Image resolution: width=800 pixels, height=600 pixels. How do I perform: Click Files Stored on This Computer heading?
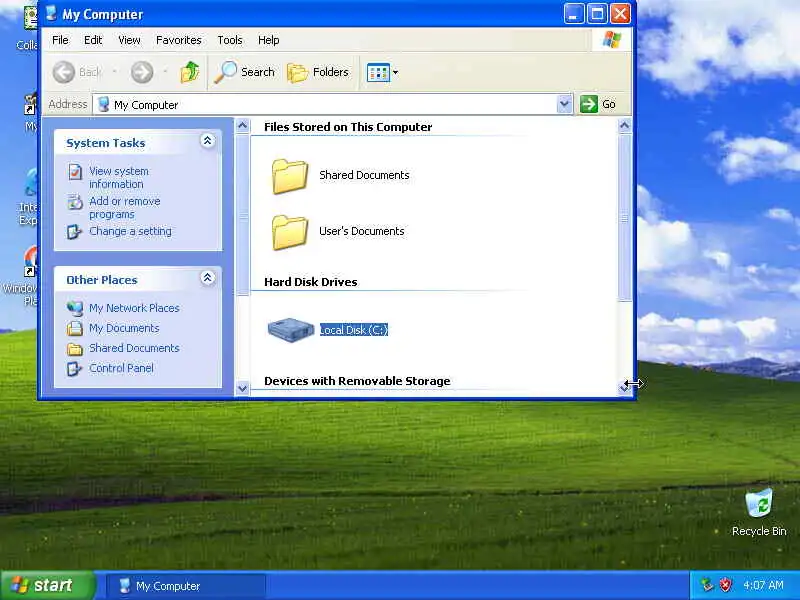(348, 127)
